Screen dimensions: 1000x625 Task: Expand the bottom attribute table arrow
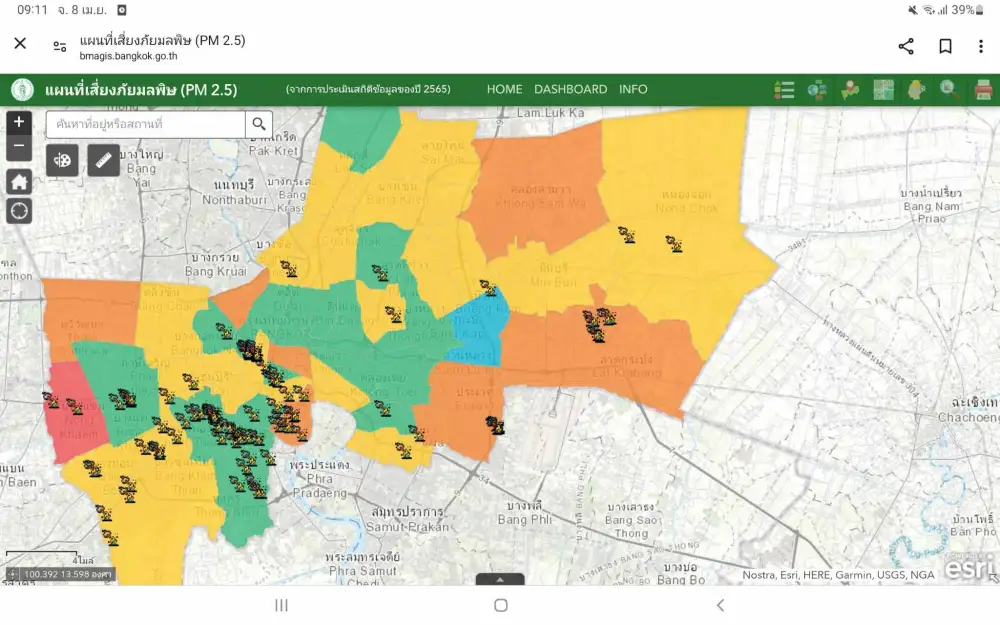pyautogui.click(x=501, y=579)
